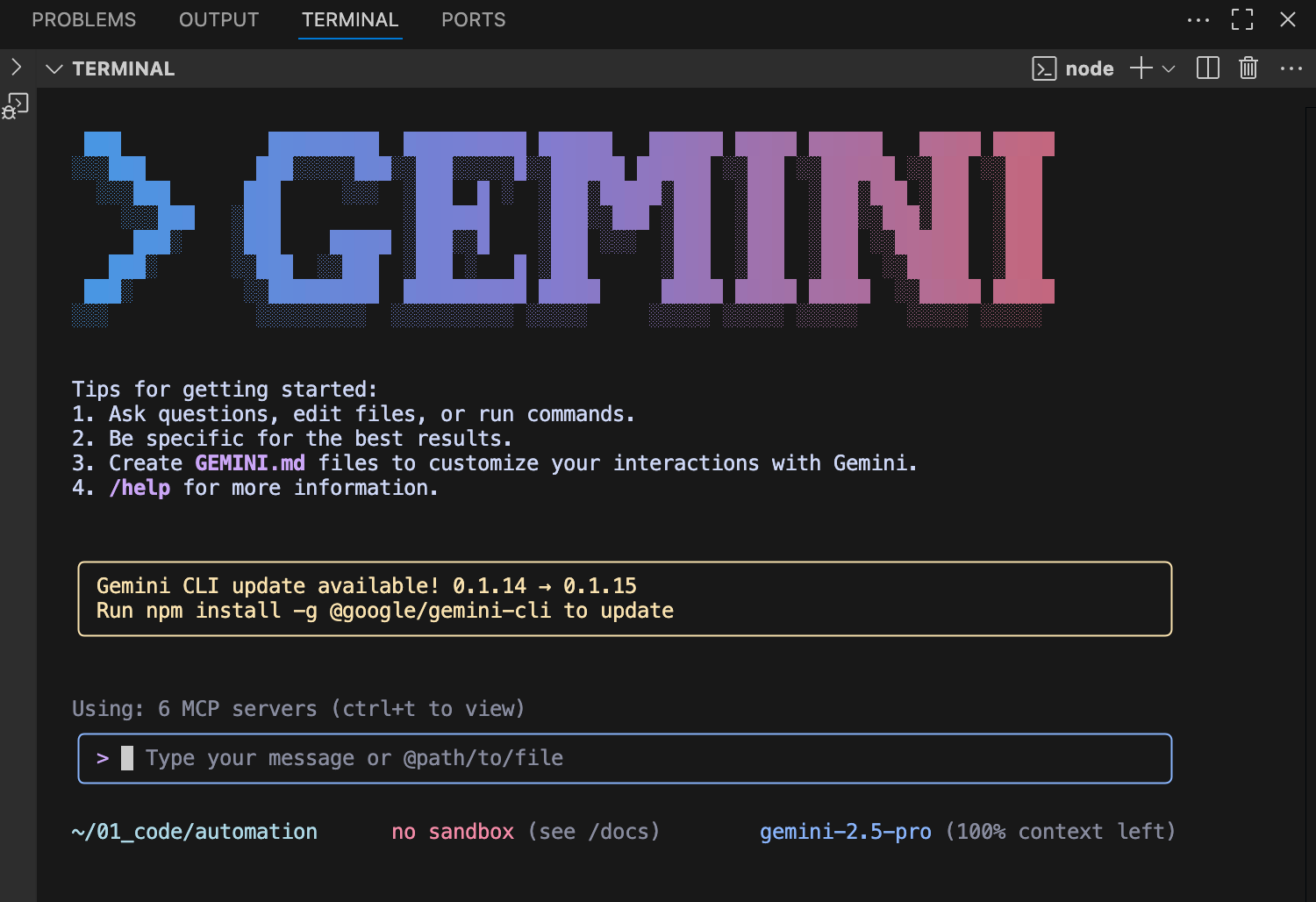The image size is (1316, 902).
Task: Click the "no sandbox" status text
Action: (x=453, y=832)
